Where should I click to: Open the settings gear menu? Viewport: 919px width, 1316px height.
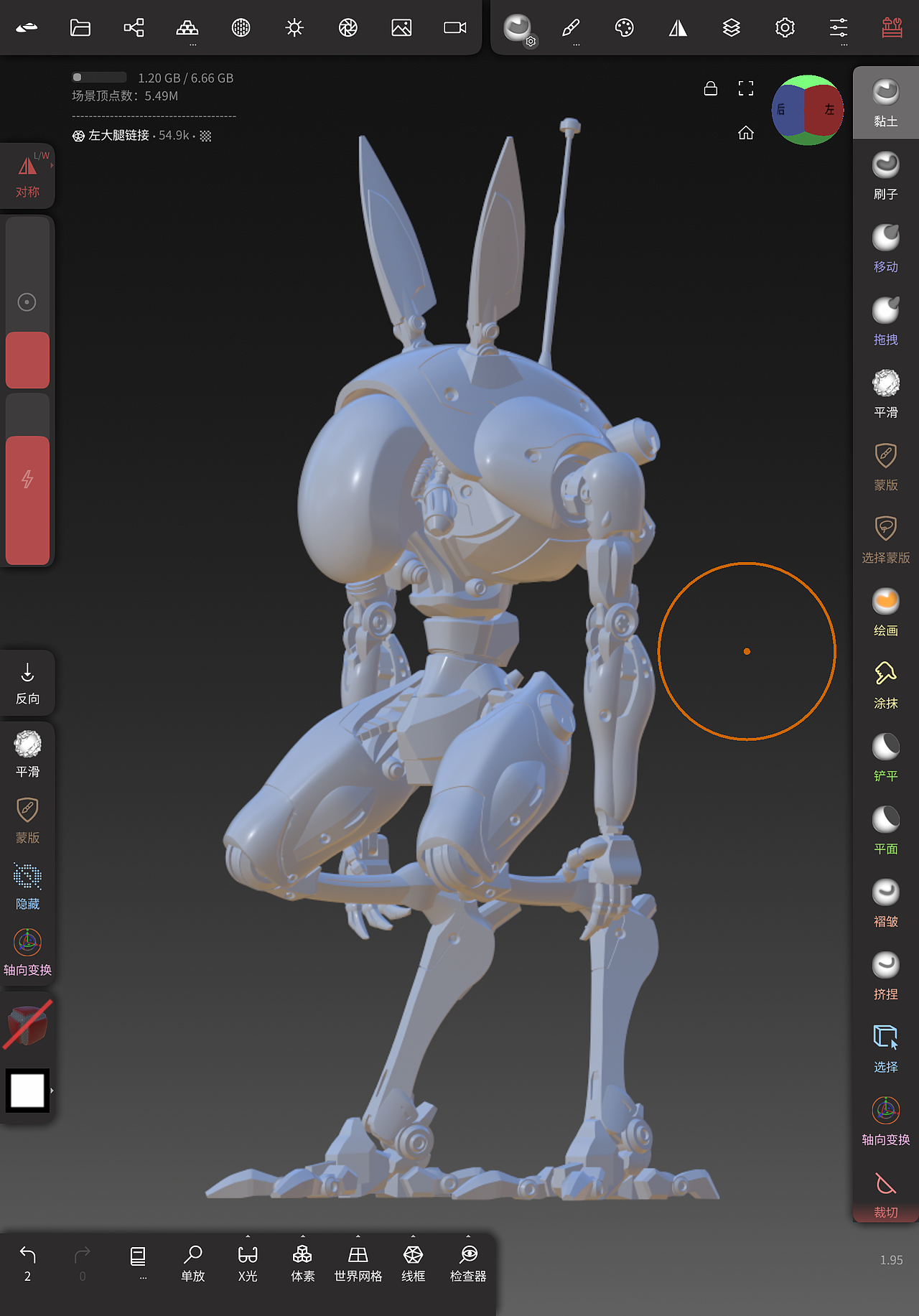pos(785,28)
